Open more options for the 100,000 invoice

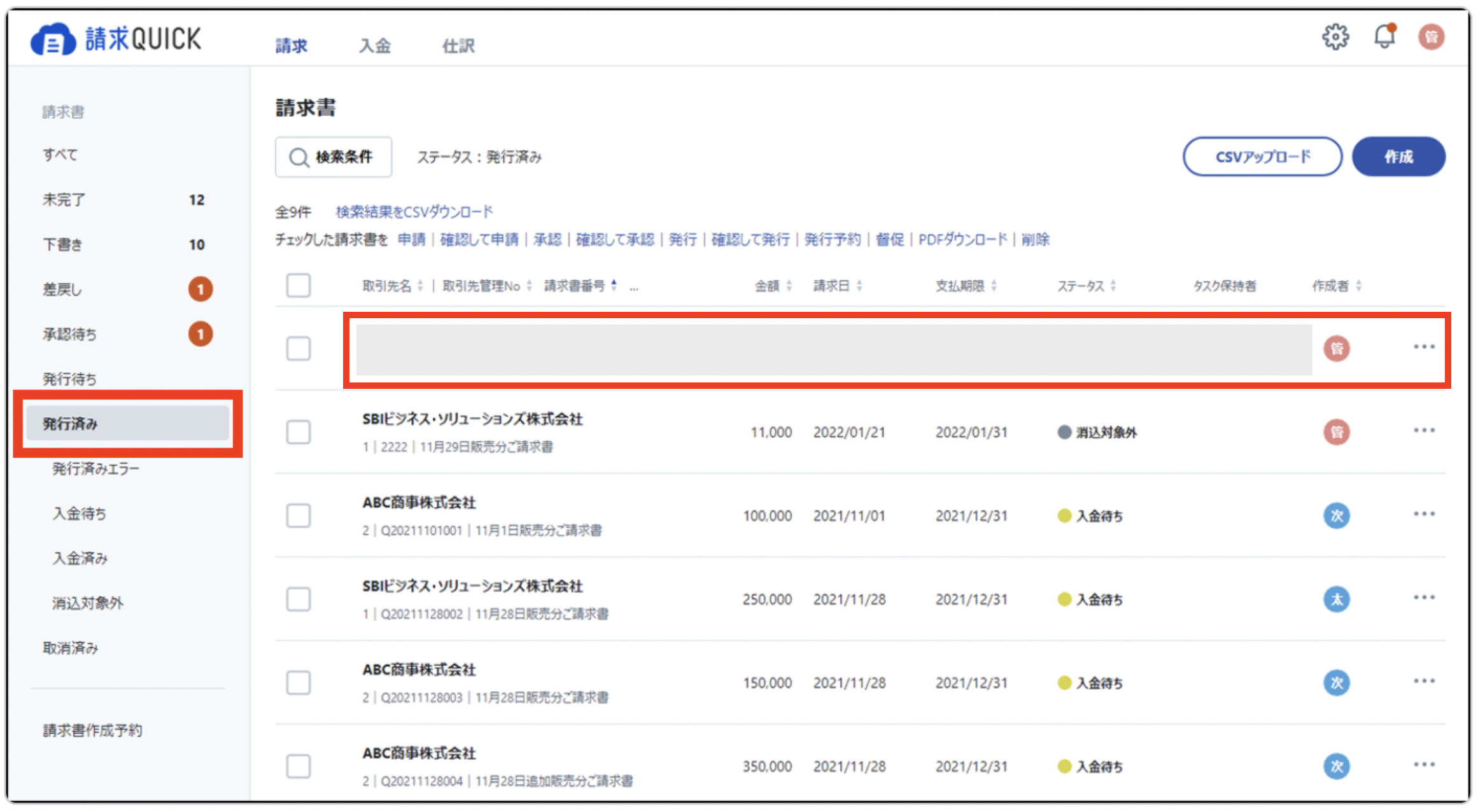tap(1424, 514)
